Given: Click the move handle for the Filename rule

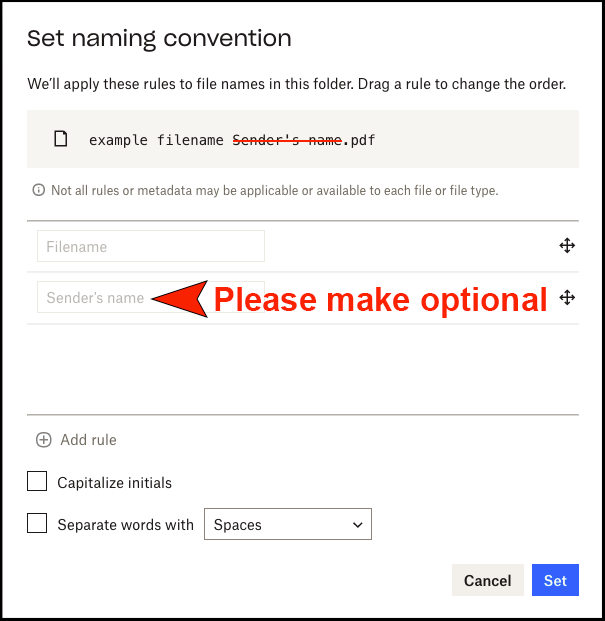Looking at the screenshot, I should click(x=567, y=246).
